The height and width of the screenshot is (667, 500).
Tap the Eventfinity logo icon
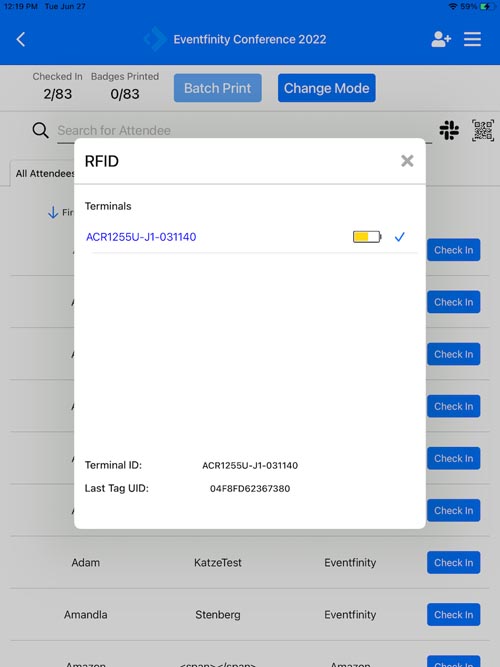(x=155, y=39)
